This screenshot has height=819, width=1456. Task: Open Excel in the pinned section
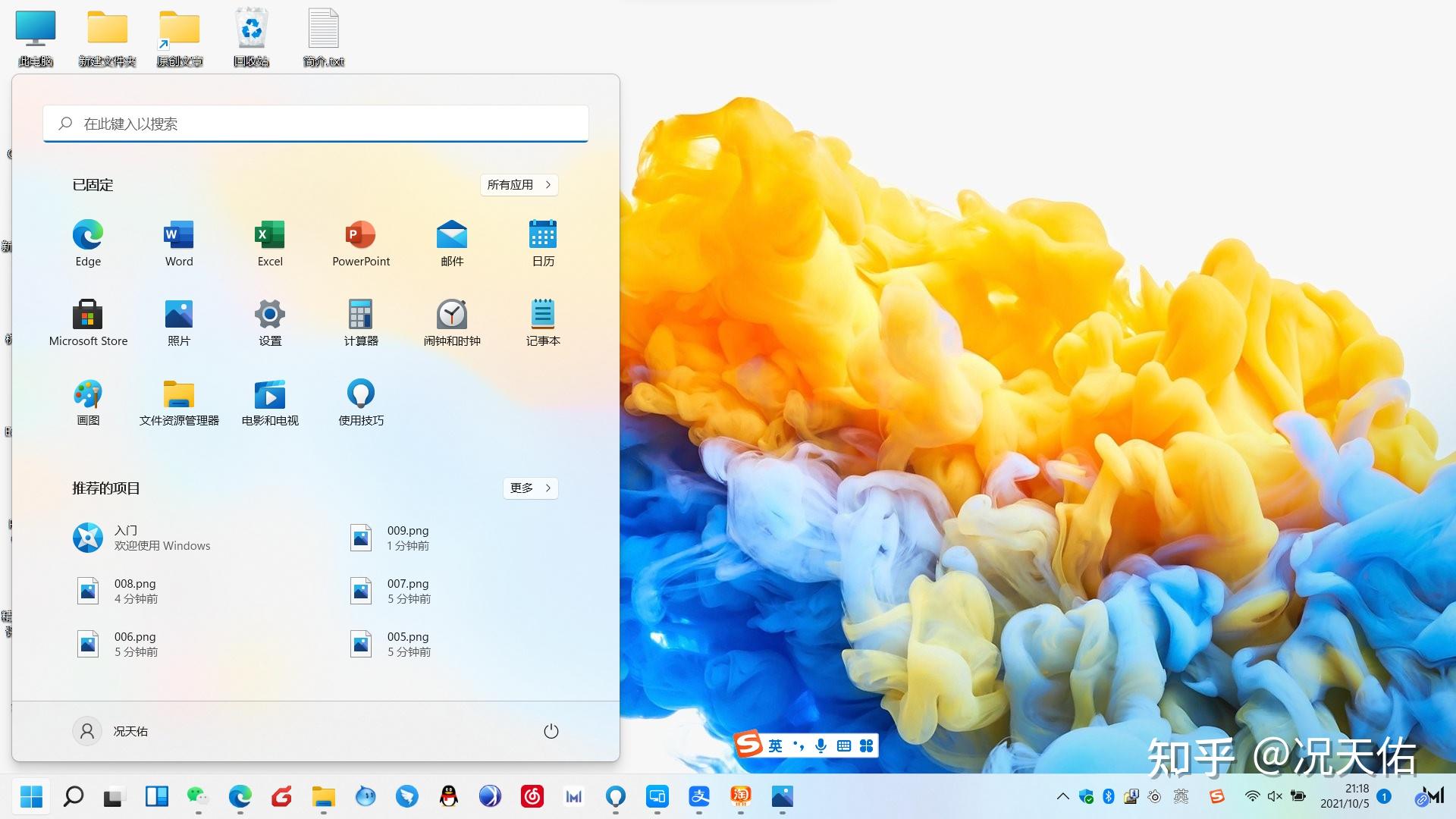(x=270, y=243)
